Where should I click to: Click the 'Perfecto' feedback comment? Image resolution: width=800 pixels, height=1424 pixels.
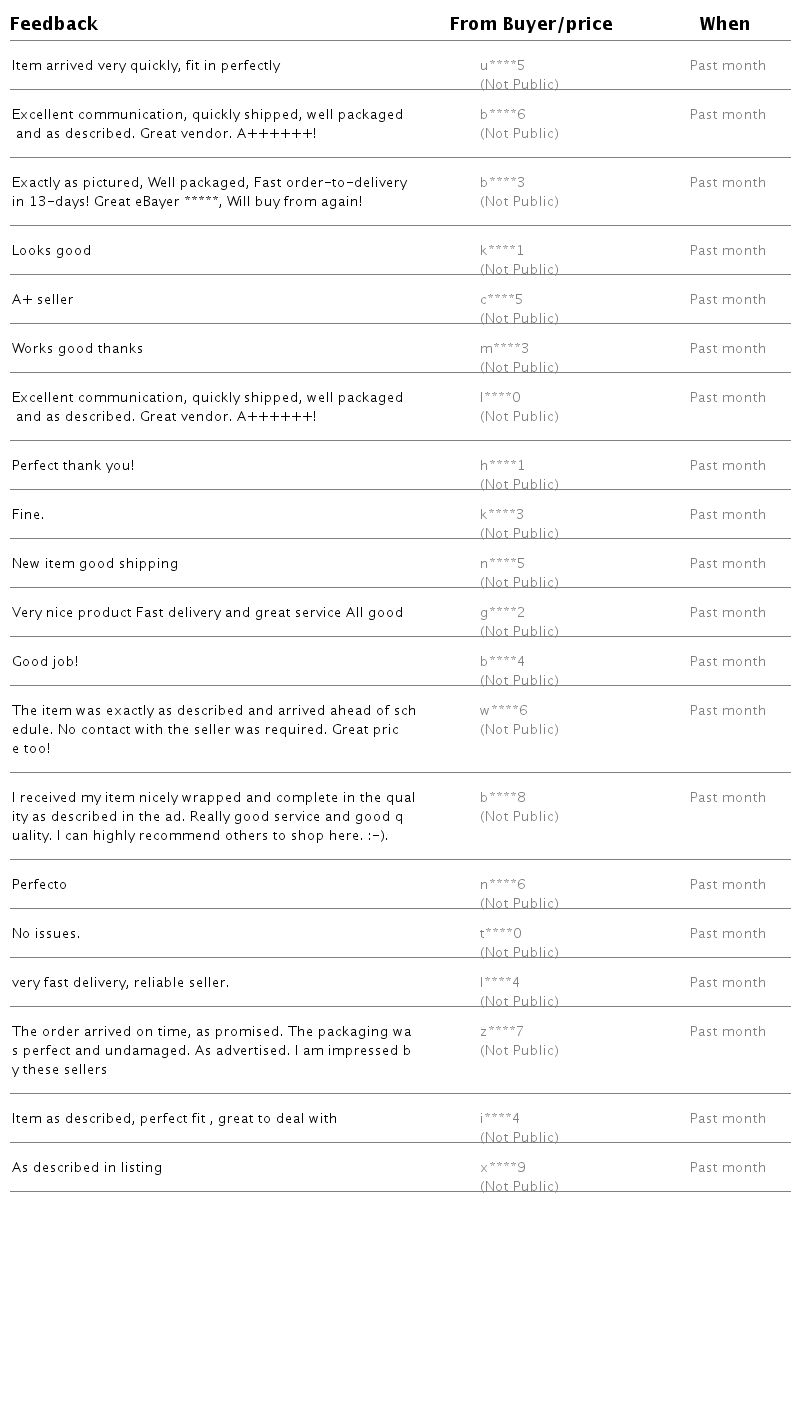[x=40, y=885]
